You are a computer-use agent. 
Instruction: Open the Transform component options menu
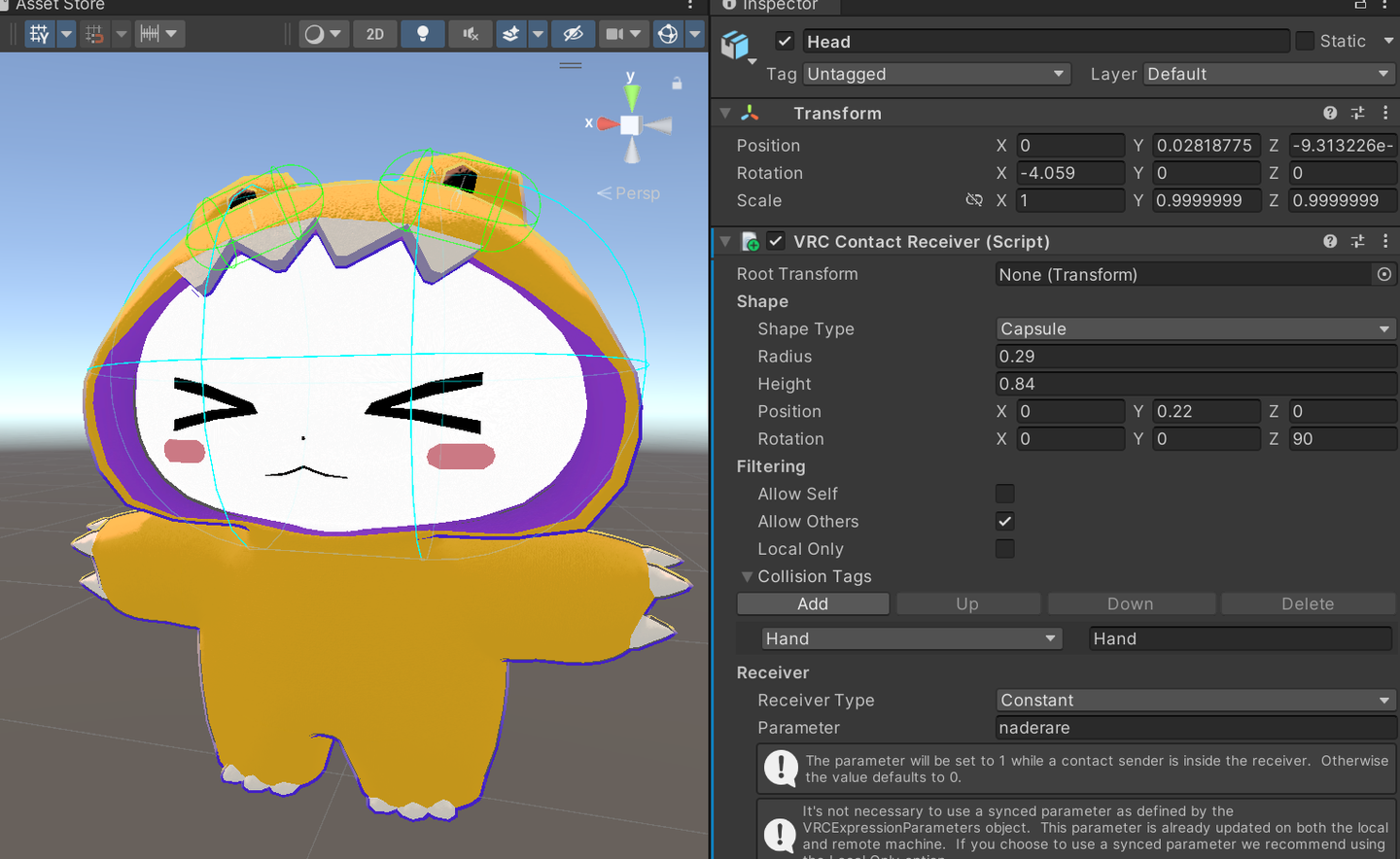point(1385,113)
